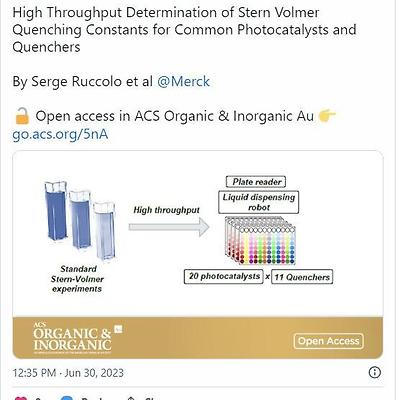Click the Plate reader label box
Image resolution: width=400 pixels, height=400 pixels.
point(256,182)
